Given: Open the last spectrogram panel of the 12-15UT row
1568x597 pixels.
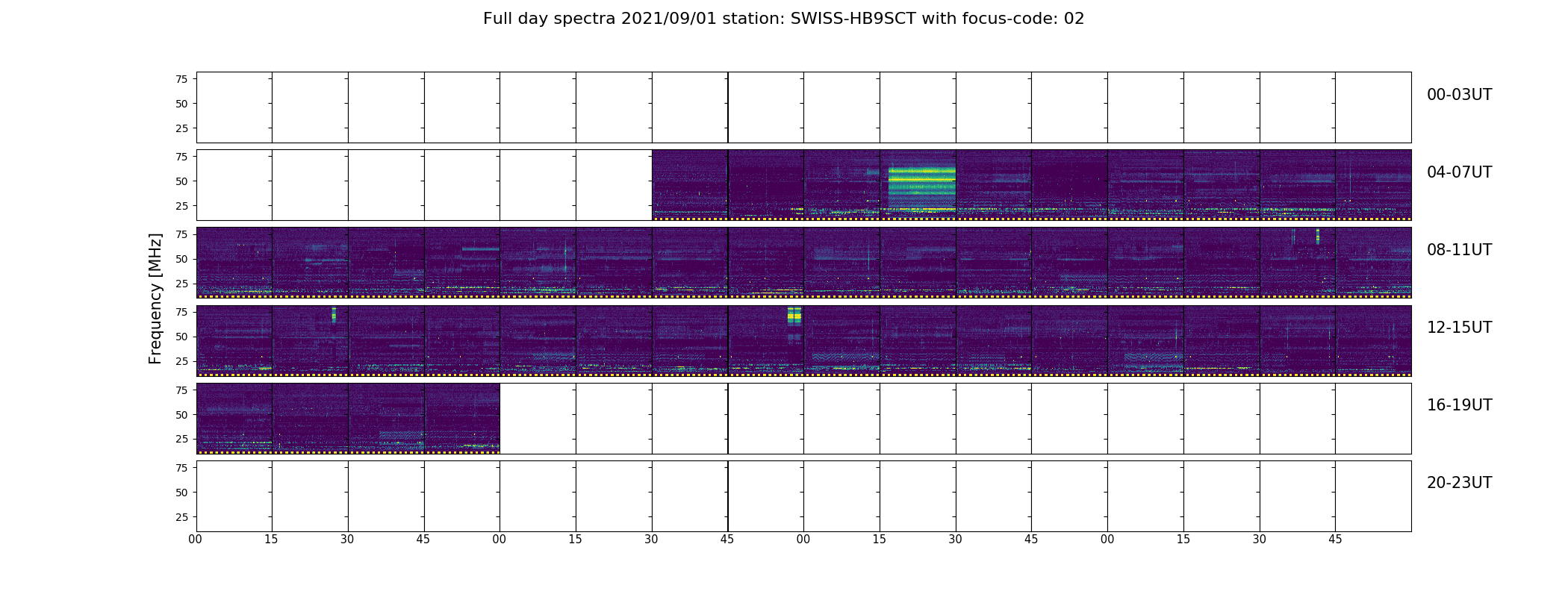Looking at the screenshot, I should tap(1373, 340).
